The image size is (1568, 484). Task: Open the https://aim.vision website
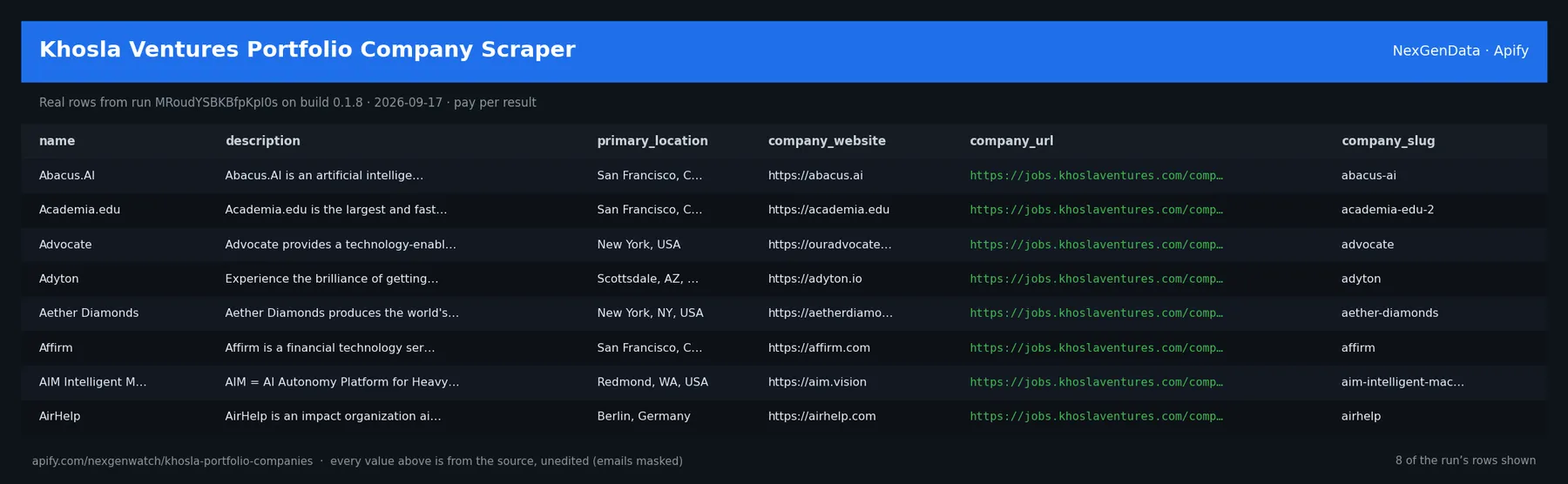[817, 382]
